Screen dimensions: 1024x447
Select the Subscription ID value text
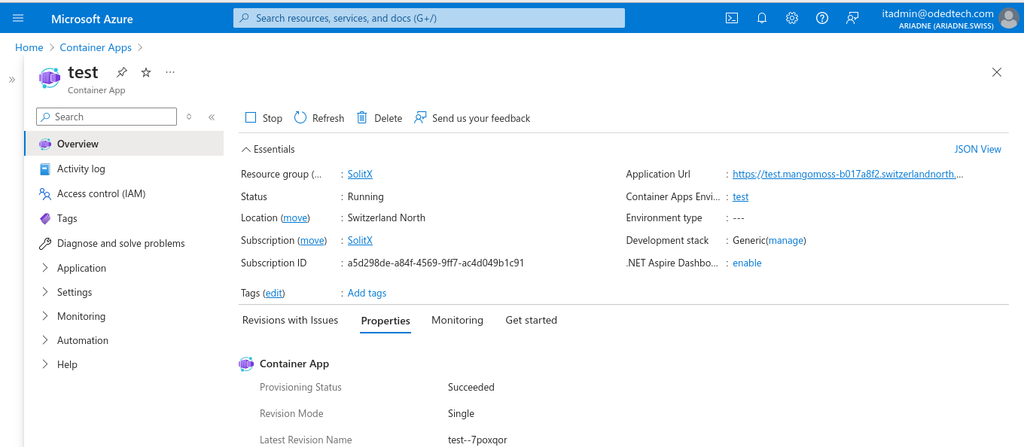pyautogui.click(x=436, y=263)
